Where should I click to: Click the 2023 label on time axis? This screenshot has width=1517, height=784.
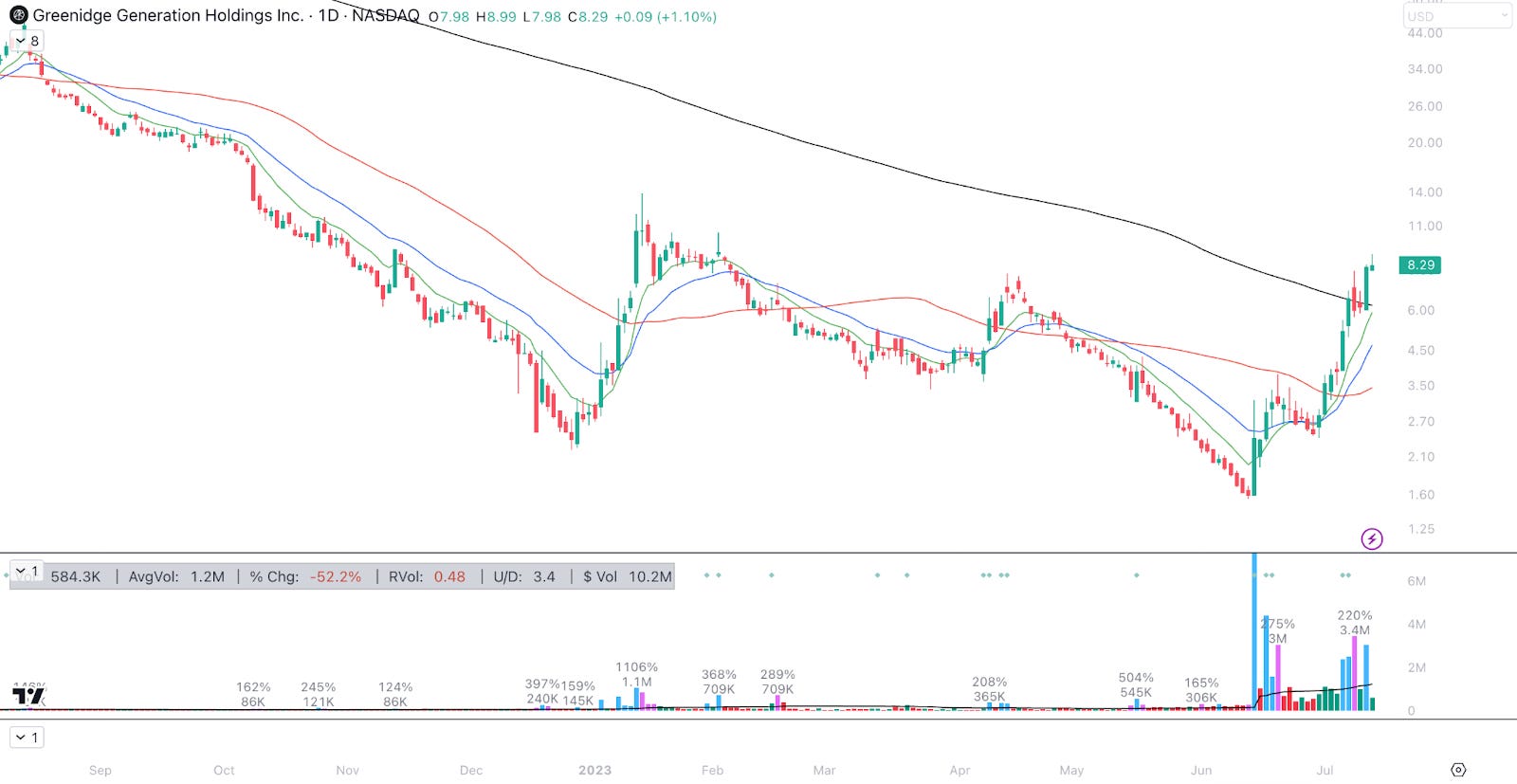tap(595, 770)
